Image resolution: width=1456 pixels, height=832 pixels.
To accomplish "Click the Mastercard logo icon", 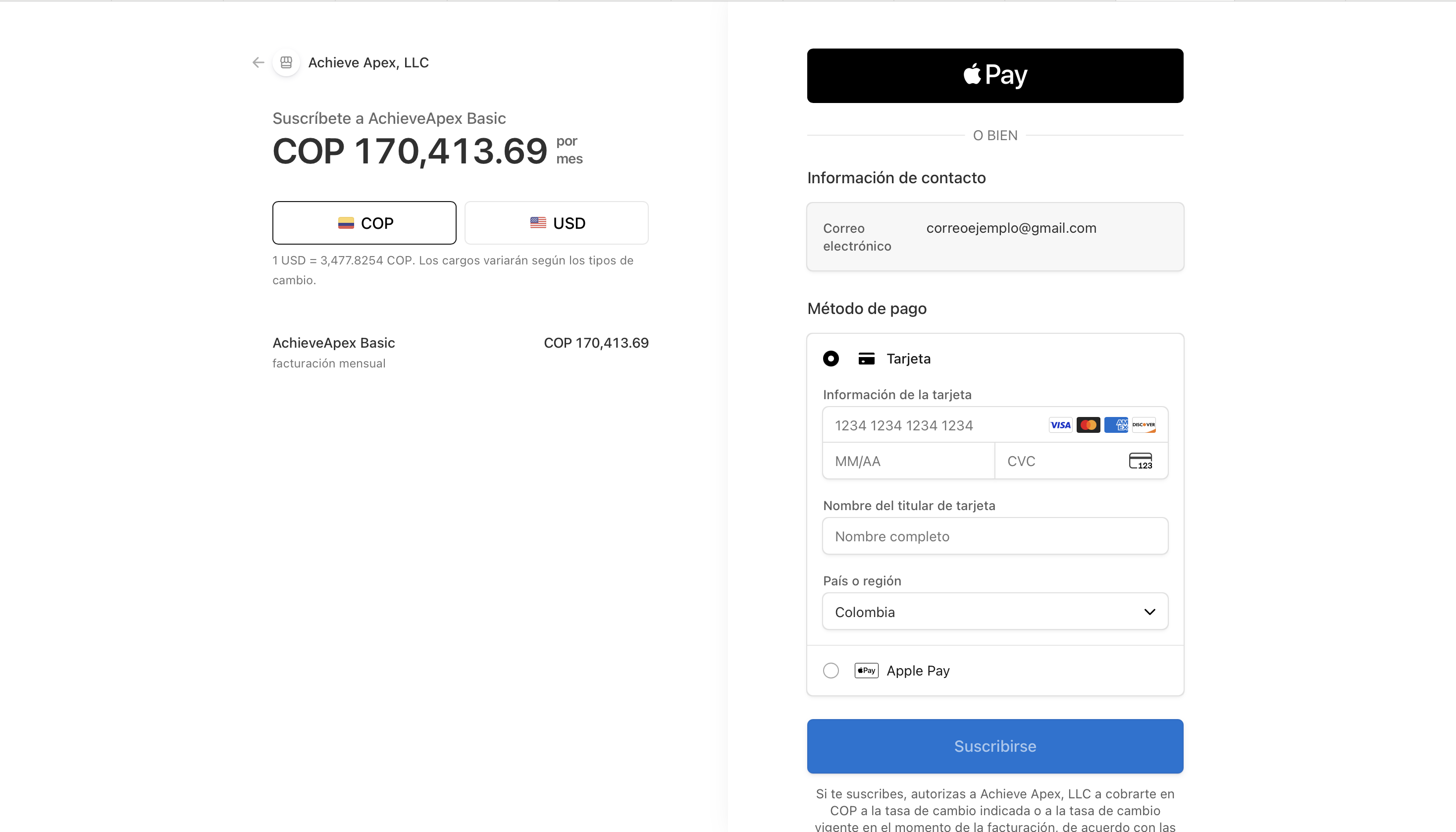I will (1088, 425).
